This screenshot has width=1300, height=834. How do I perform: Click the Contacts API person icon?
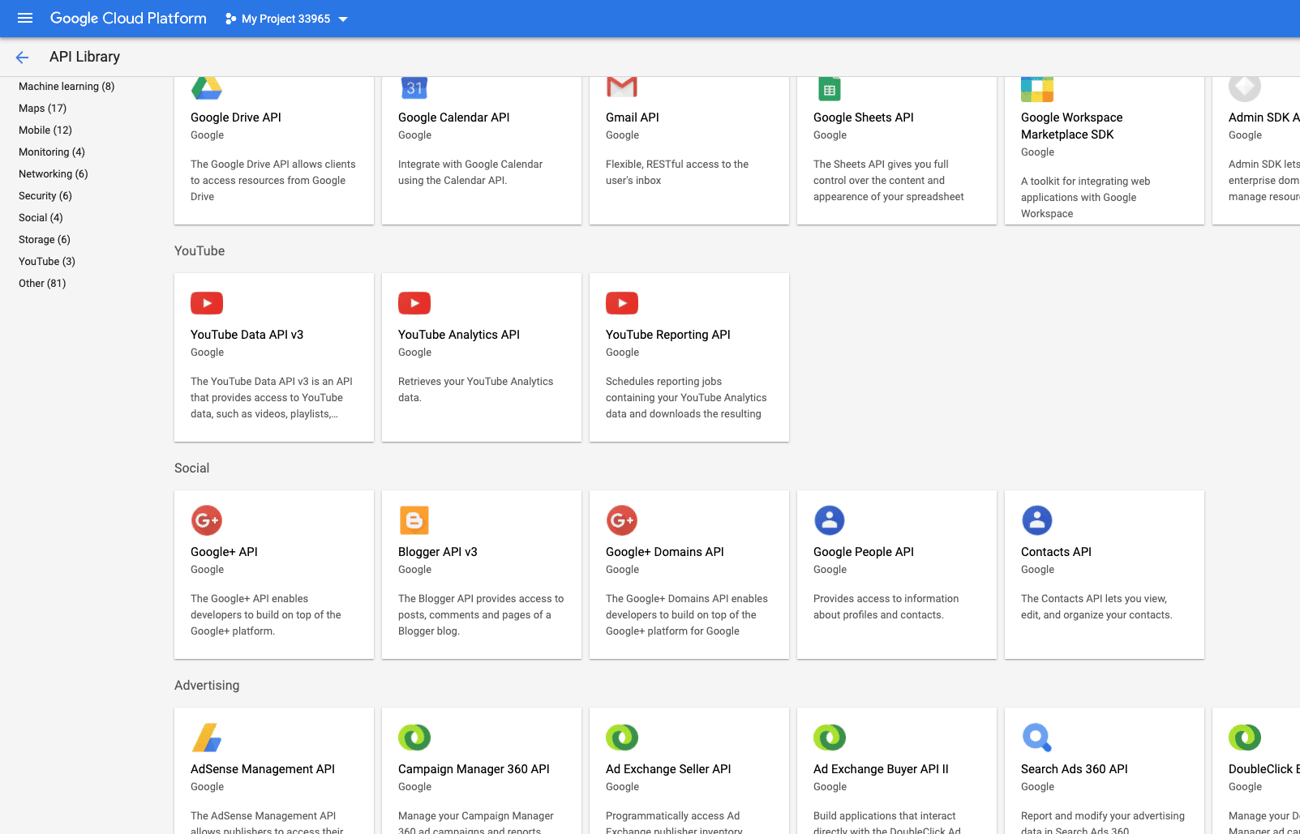[x=1037, y=520]
